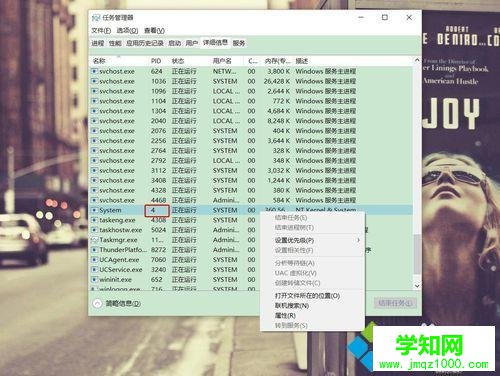Image resolution: width=500 pixels, height=376 pixels.
Task: Click the scrollbar up arrow in process list
Action: (x=417, y=60)
